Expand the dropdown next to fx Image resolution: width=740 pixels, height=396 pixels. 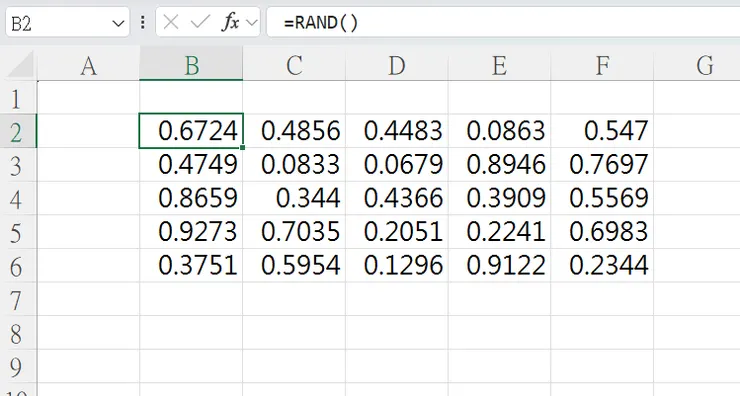click(252, 22)
